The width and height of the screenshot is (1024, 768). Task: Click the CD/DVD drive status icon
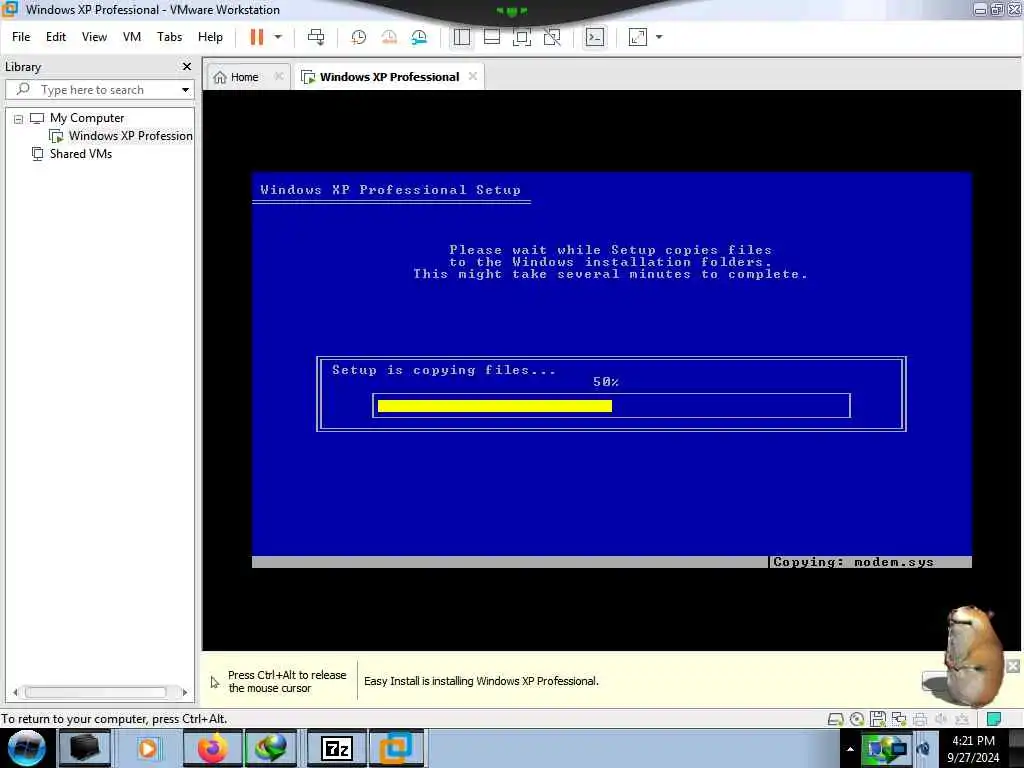point(857,719)
